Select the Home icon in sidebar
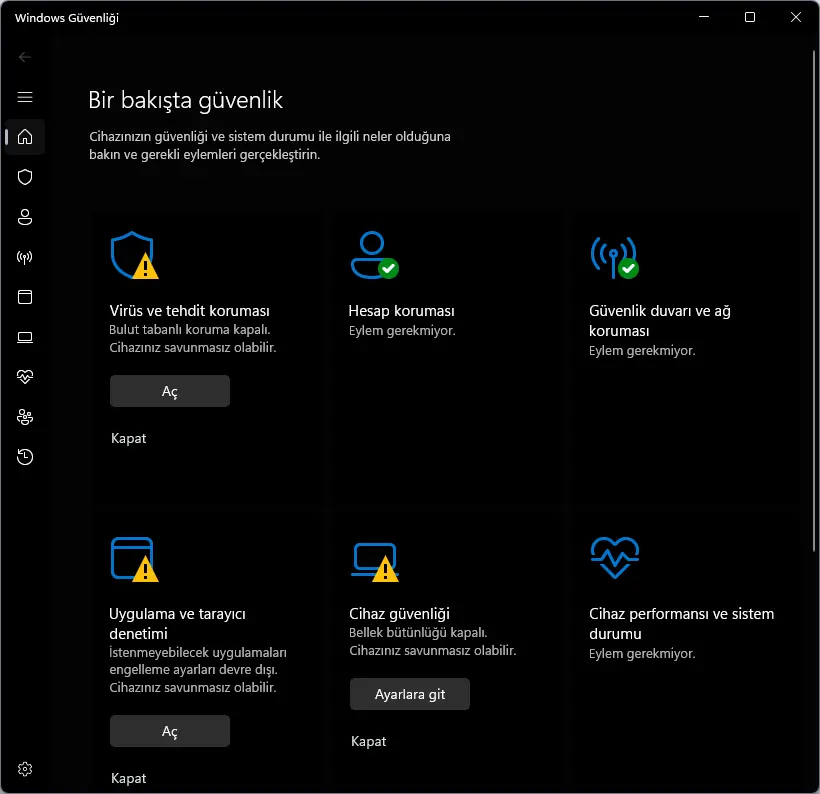 [25, 137]
